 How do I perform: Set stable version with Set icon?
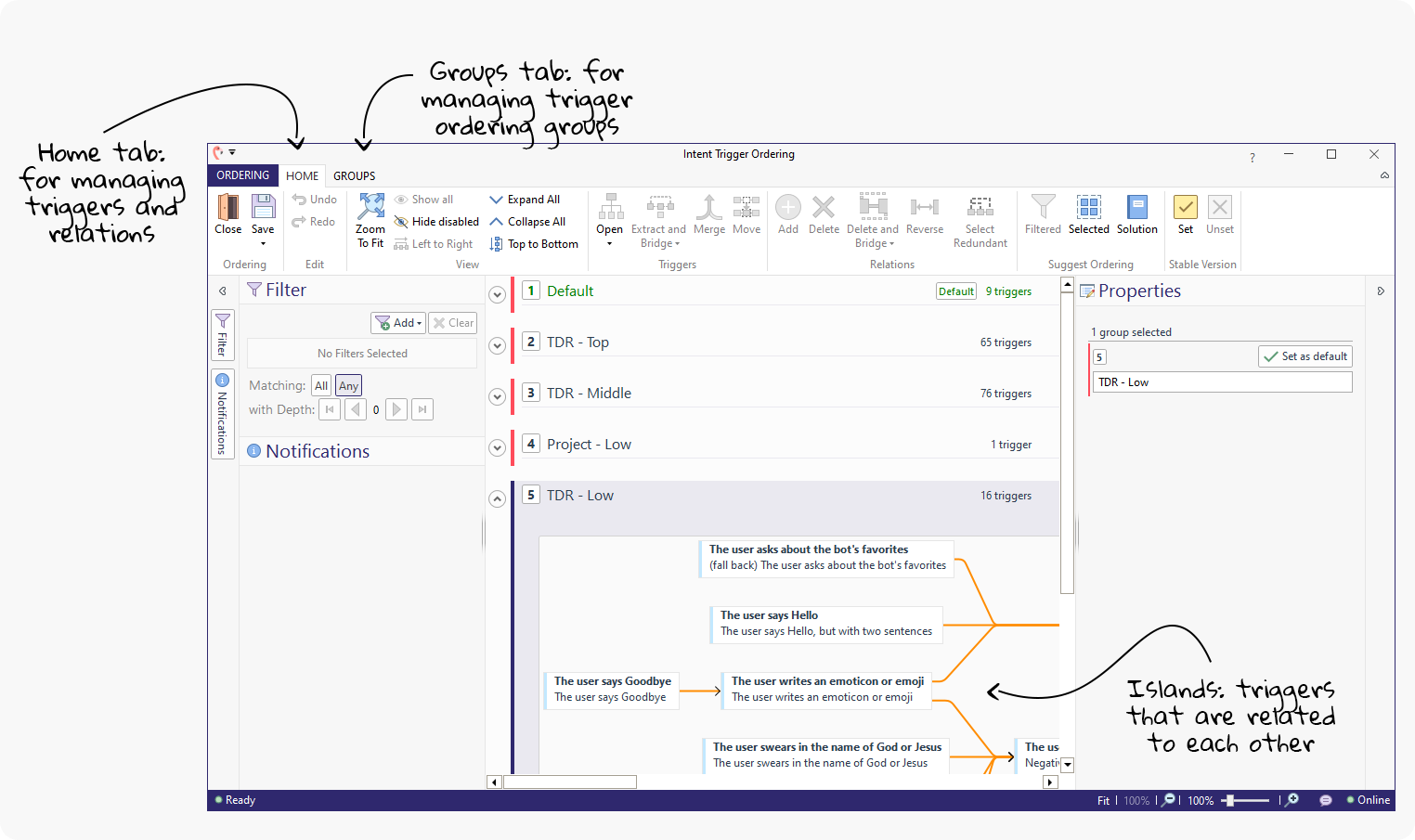pos(1185,207)
